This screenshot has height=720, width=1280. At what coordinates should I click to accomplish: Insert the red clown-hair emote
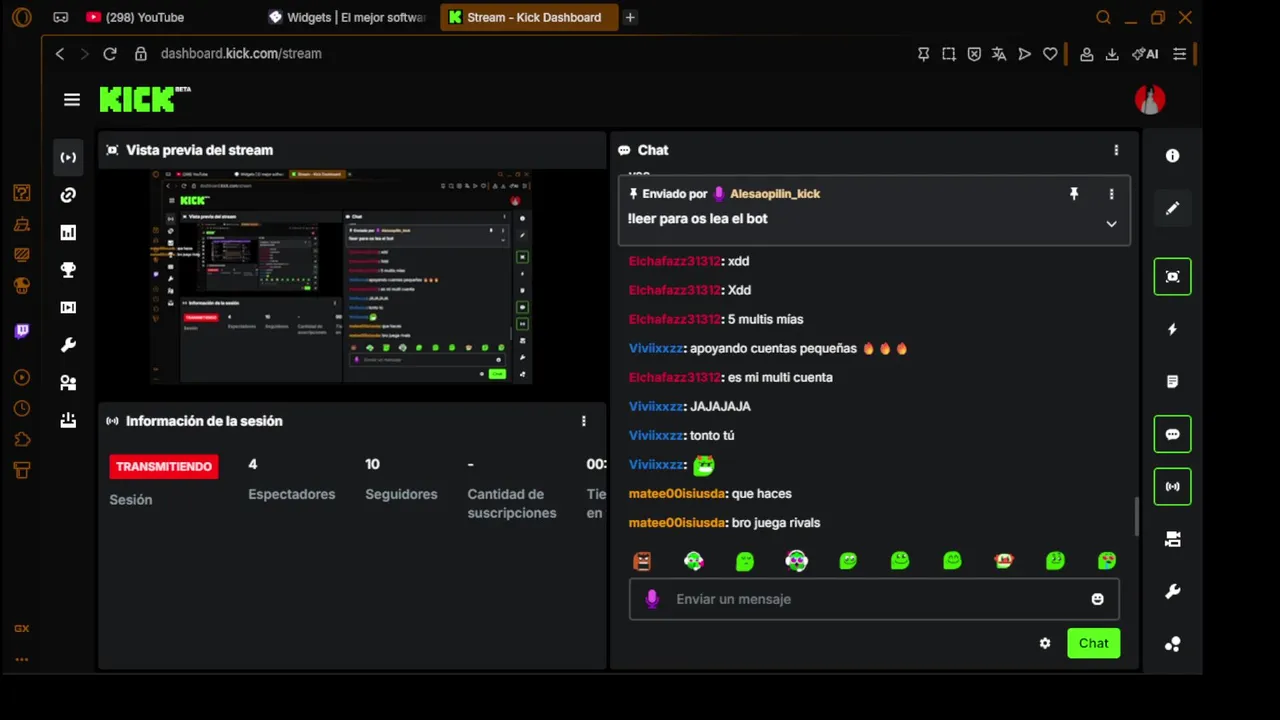pyautogui.click(x=1004, y=561)
